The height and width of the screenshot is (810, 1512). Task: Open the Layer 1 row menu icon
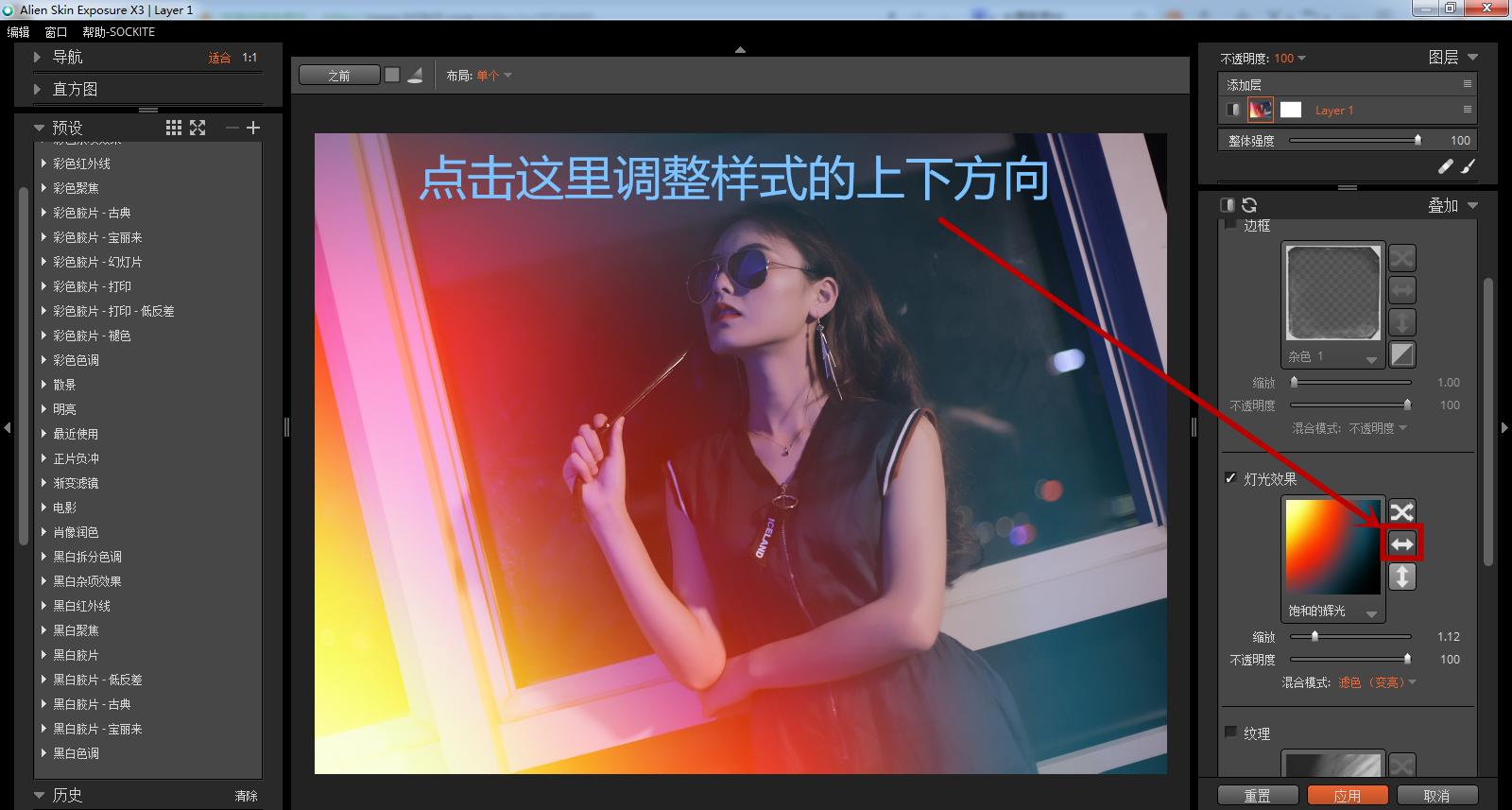click(x=1468, y=110)
